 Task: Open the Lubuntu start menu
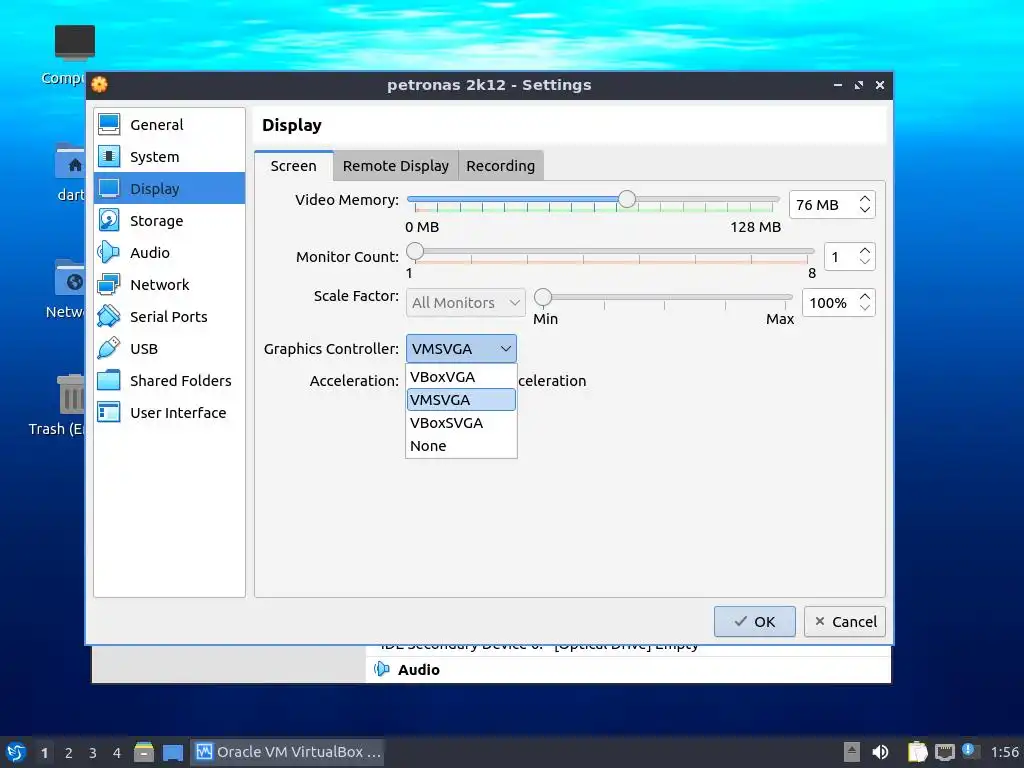[16, 752]
